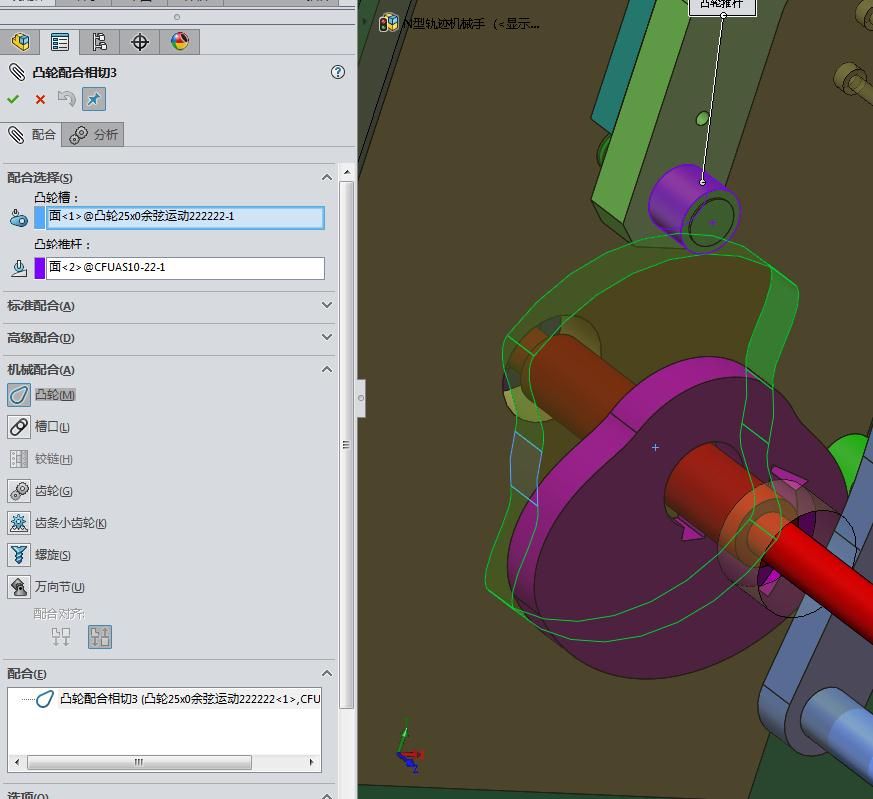The height and width of the screenshot is (799, 873).
Task: Open the help question mark icon
Action: (338, 72)
